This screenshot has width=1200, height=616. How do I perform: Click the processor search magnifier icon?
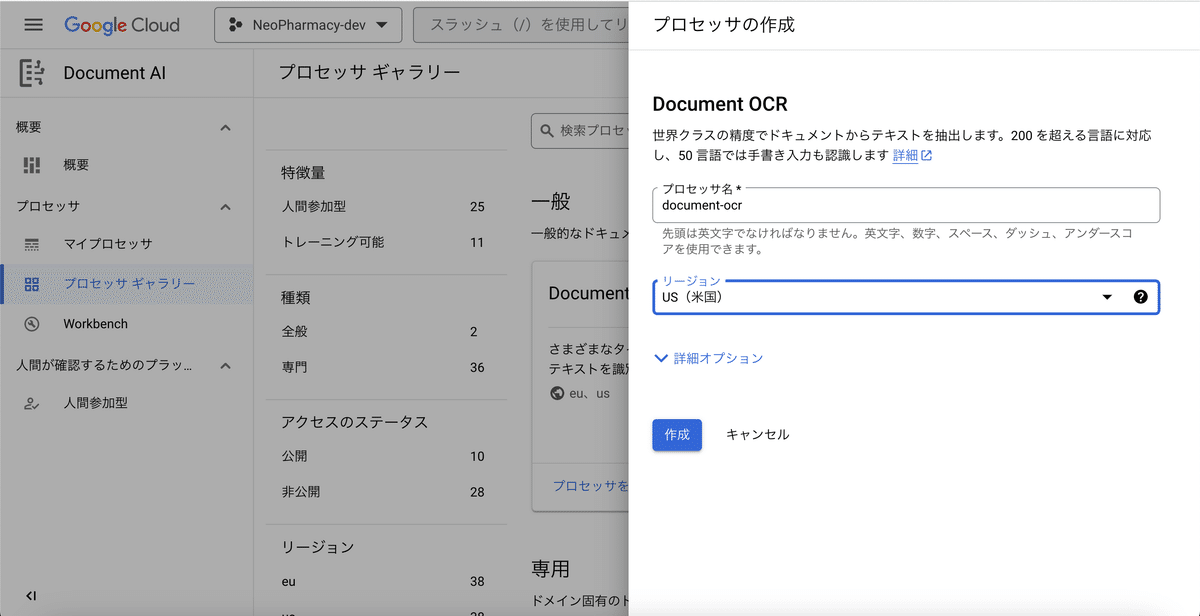(x=547, y=130)
